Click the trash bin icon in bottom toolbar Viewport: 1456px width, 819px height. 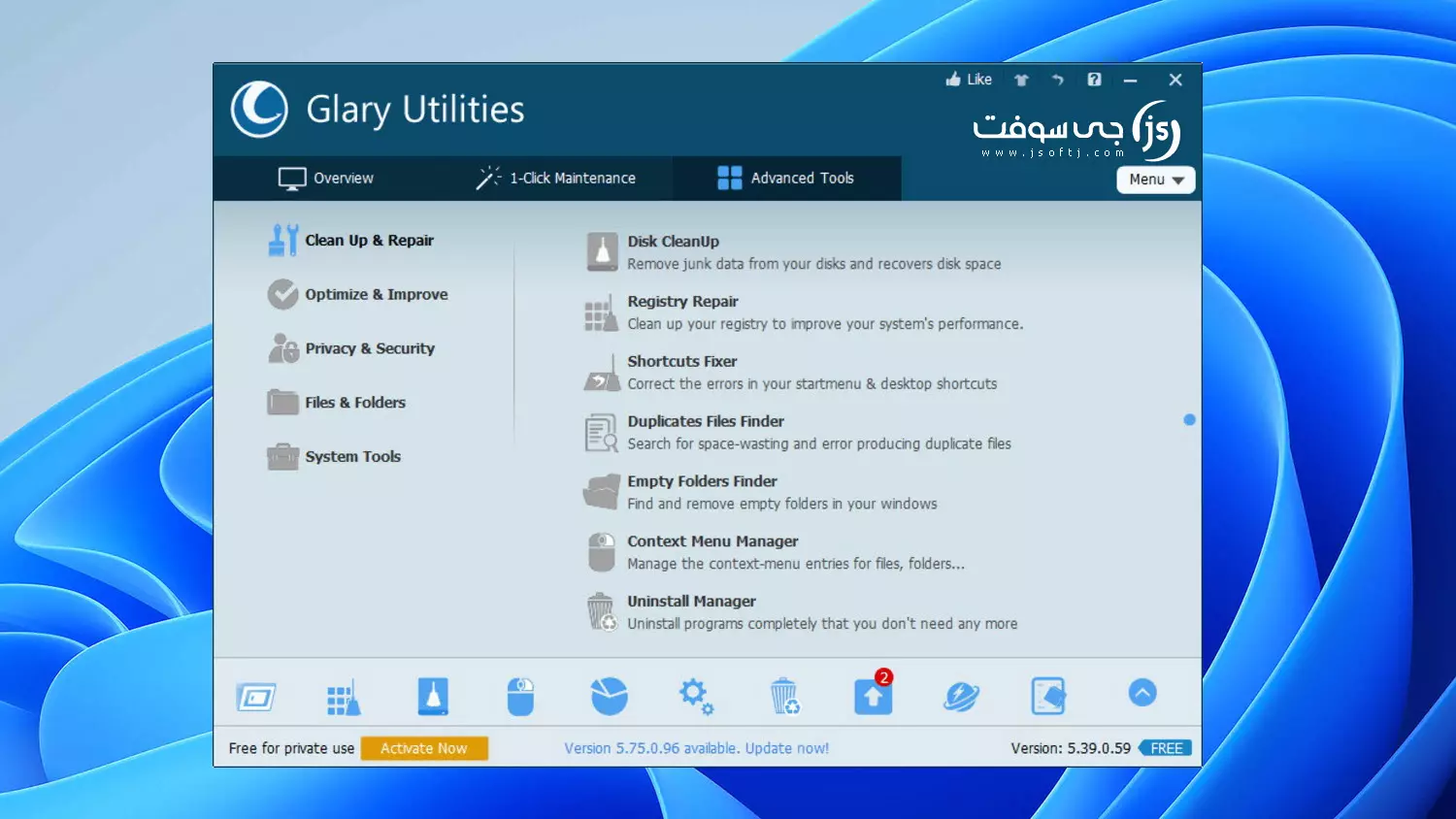784,696
